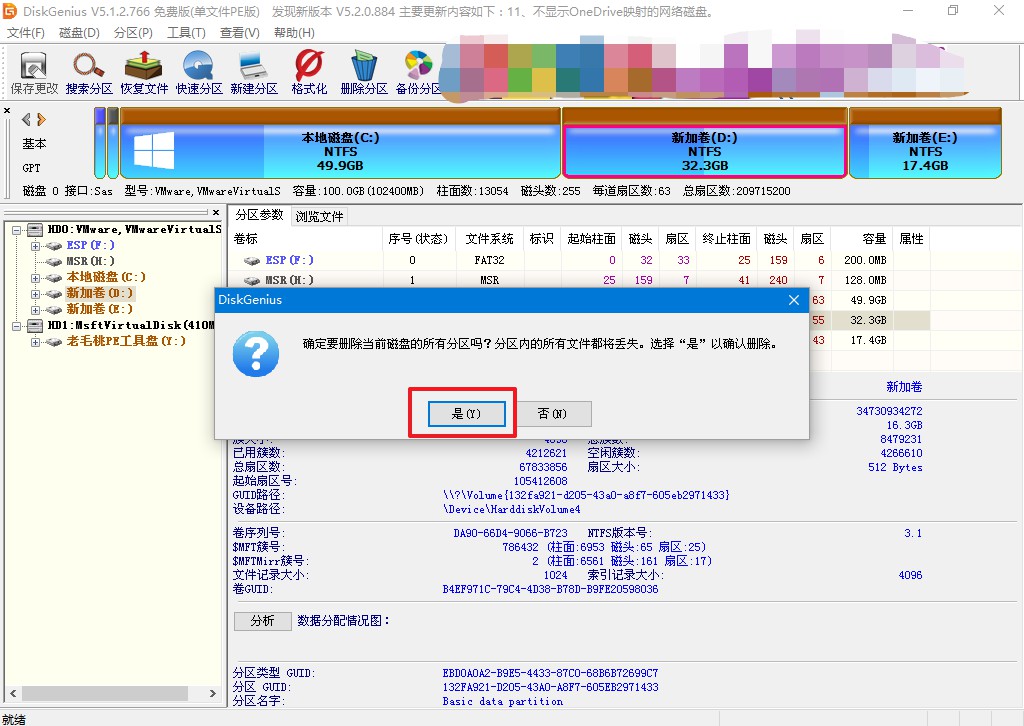Click the Recover Files (恢复文件) icon
Screen dimensions: 1024x726
(144, 73)
